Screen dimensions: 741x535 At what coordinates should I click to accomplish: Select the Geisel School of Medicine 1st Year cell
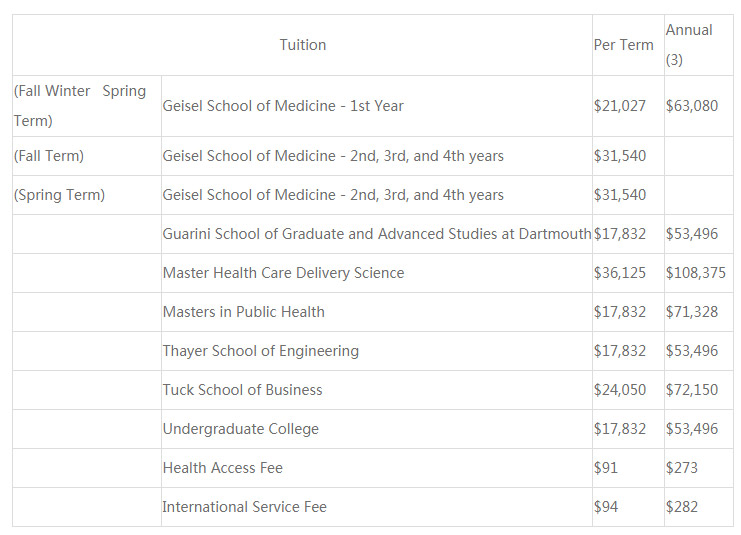283,106
